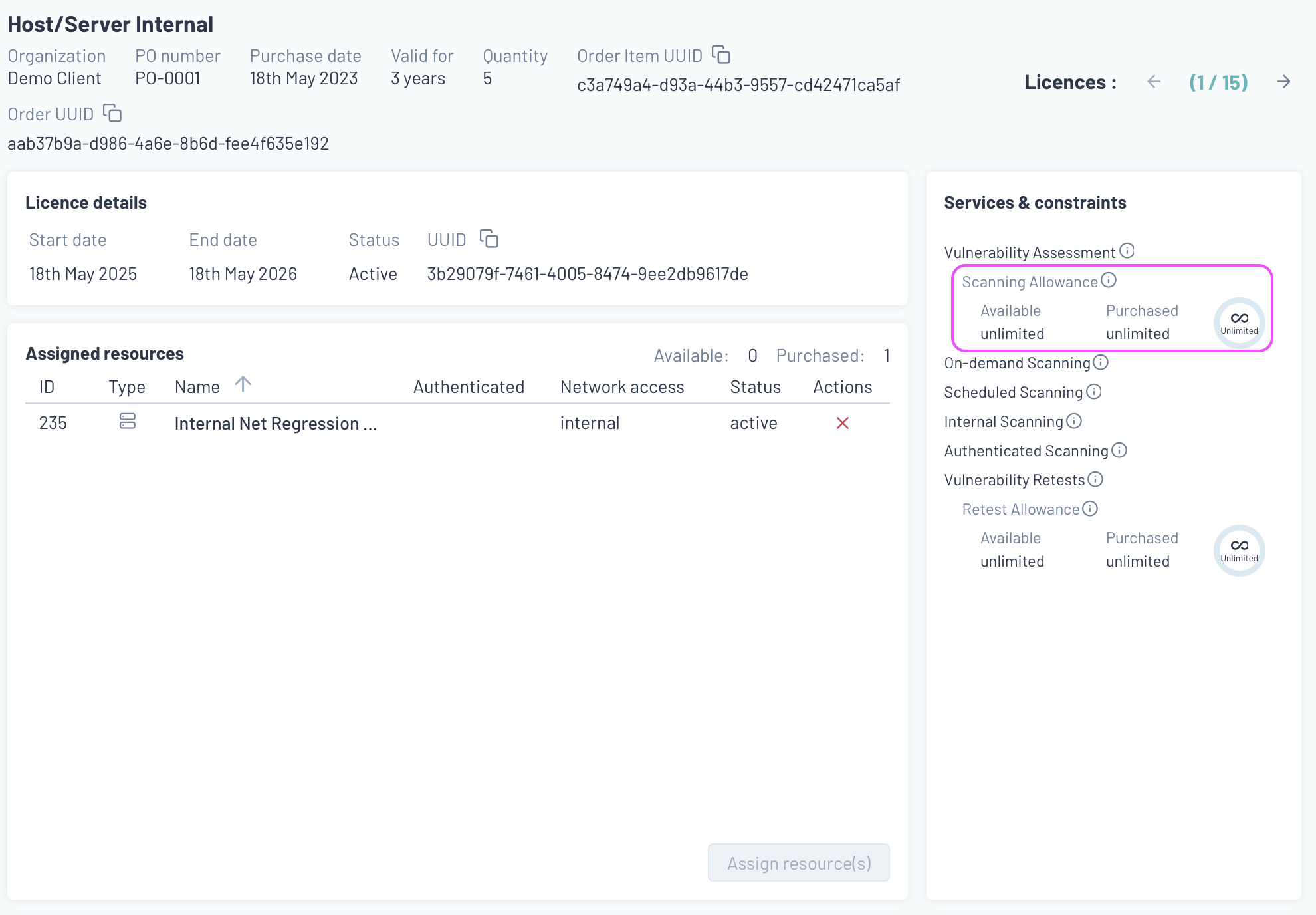This screenshot has width=1316, height=915.
Task: Copy the Order Item UUID
Action: pos(721,55)
